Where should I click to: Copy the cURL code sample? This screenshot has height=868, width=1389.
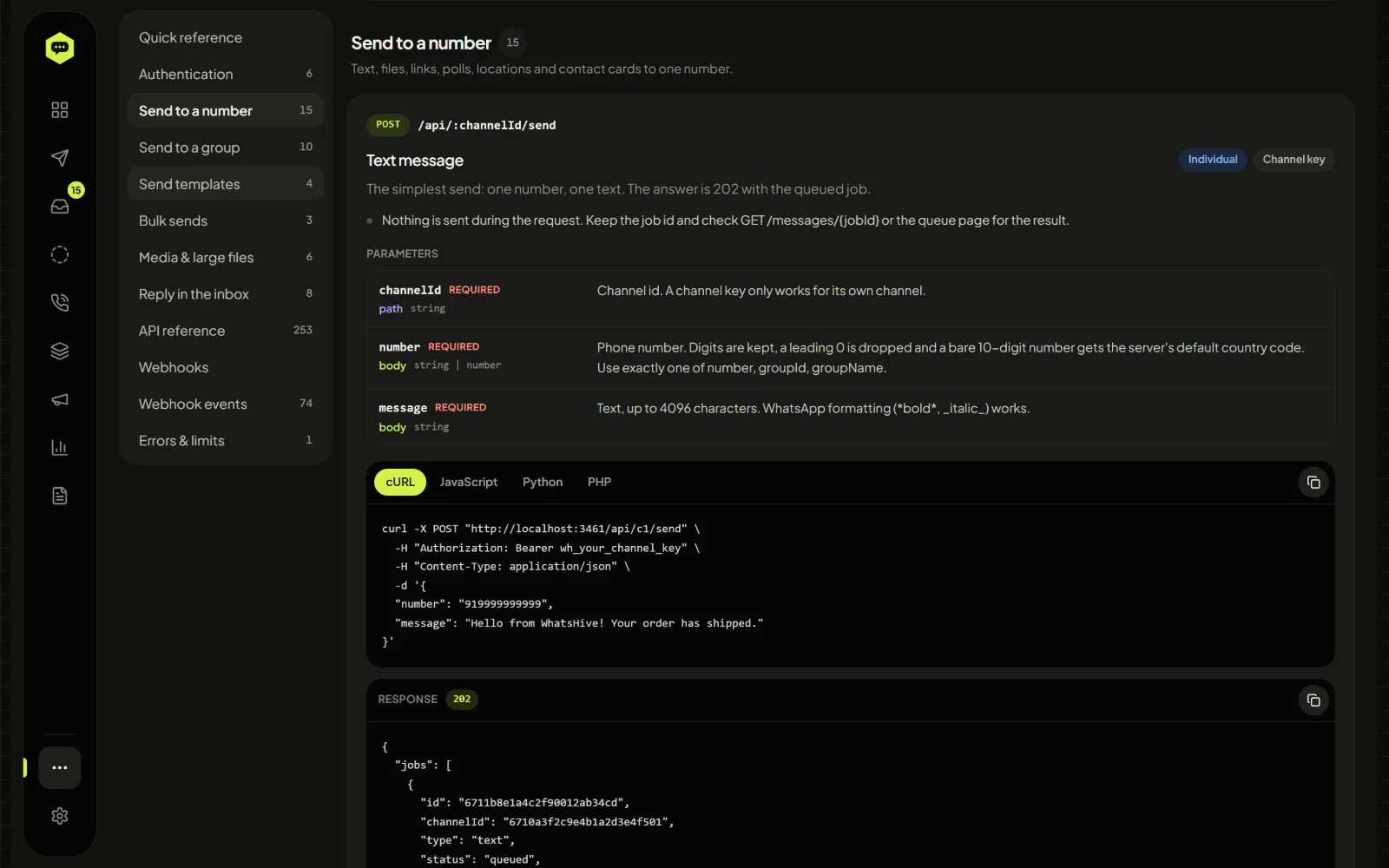(1313, 483)
